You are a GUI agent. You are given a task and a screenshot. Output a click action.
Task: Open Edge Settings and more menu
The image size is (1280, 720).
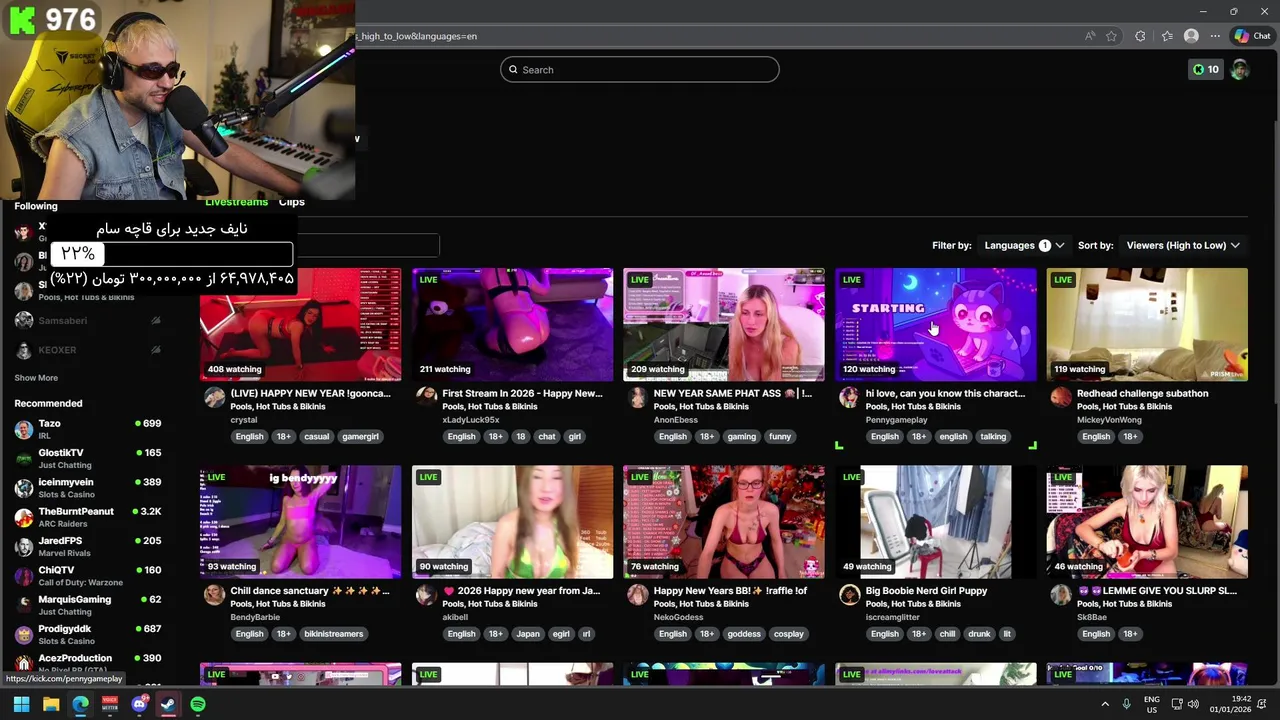point(1215,36)
